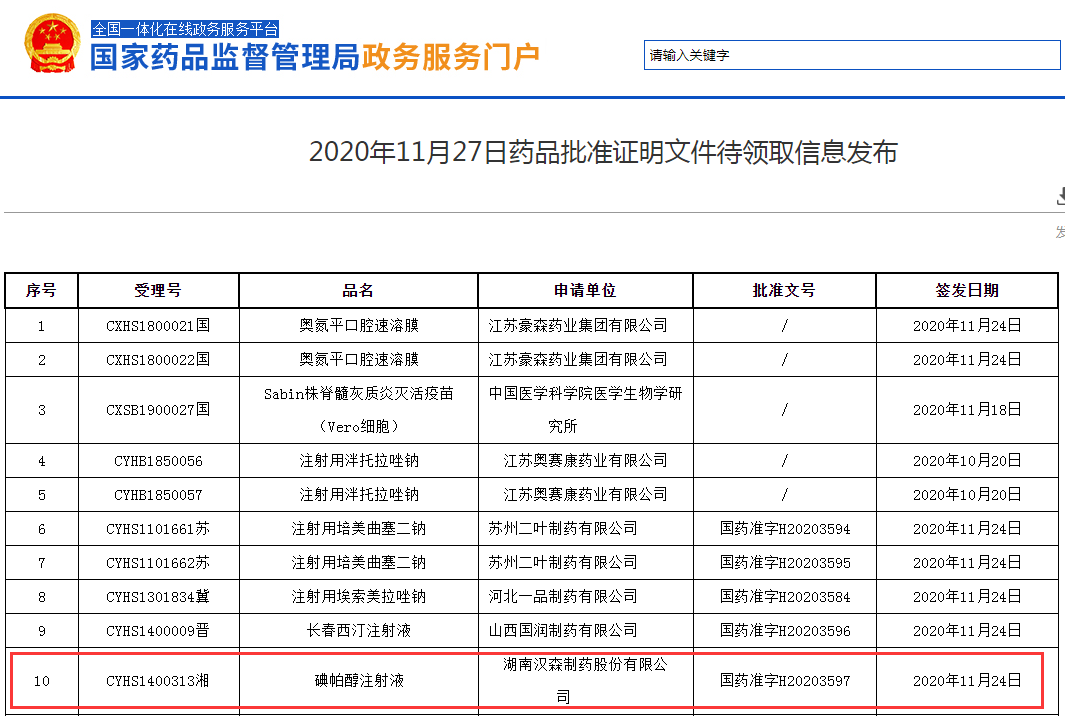The width and height of the screenshot is (1065, 716).
Task: Click 注射用培美曲塞二钠 in row 6
Action: click(x=359, y=529)
